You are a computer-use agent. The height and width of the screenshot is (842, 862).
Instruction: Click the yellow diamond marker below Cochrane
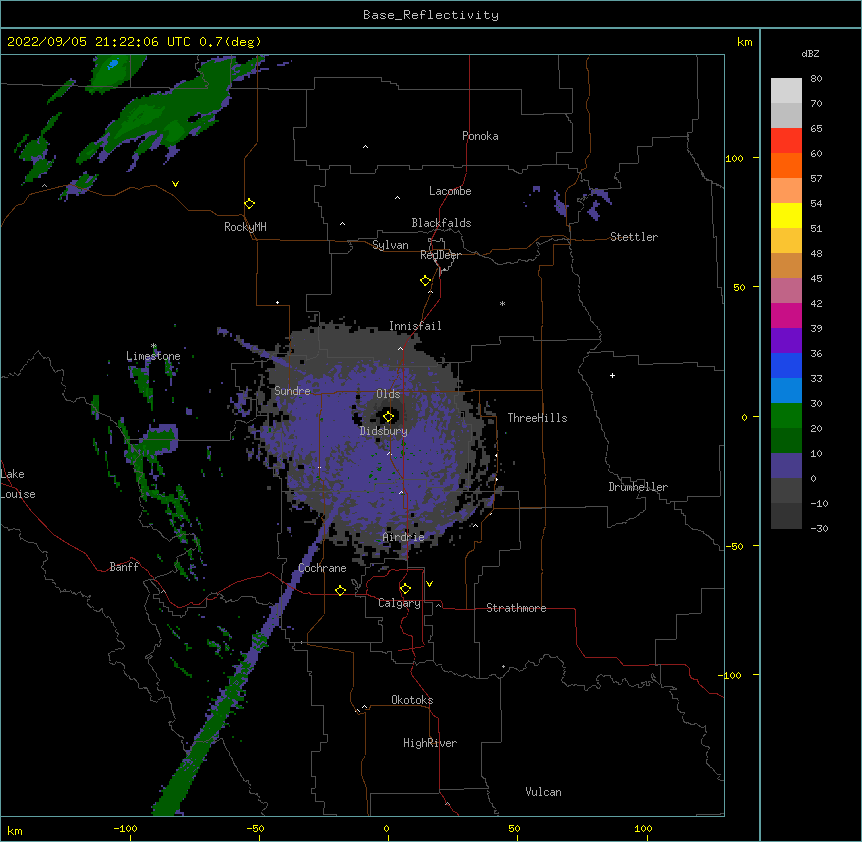tap(340, 590)
